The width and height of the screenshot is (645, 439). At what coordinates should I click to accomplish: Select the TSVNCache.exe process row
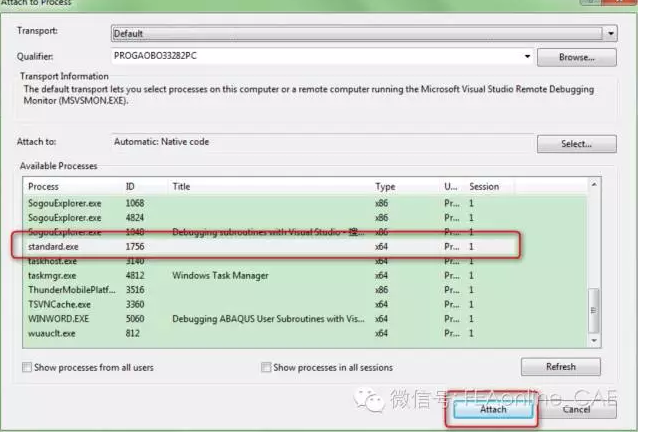(x=305, y=304)
